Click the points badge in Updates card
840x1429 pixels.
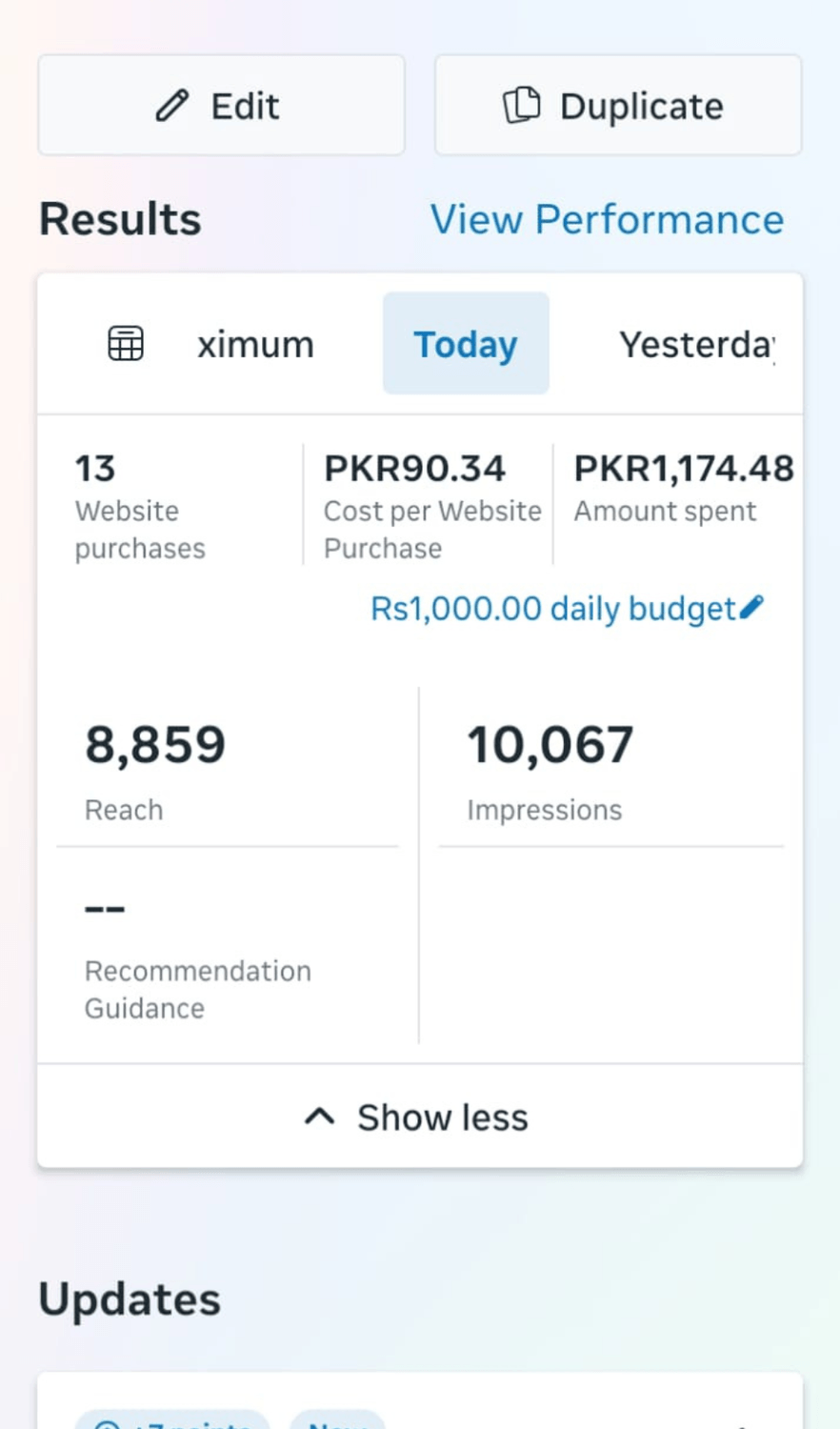click(171, 1420)
